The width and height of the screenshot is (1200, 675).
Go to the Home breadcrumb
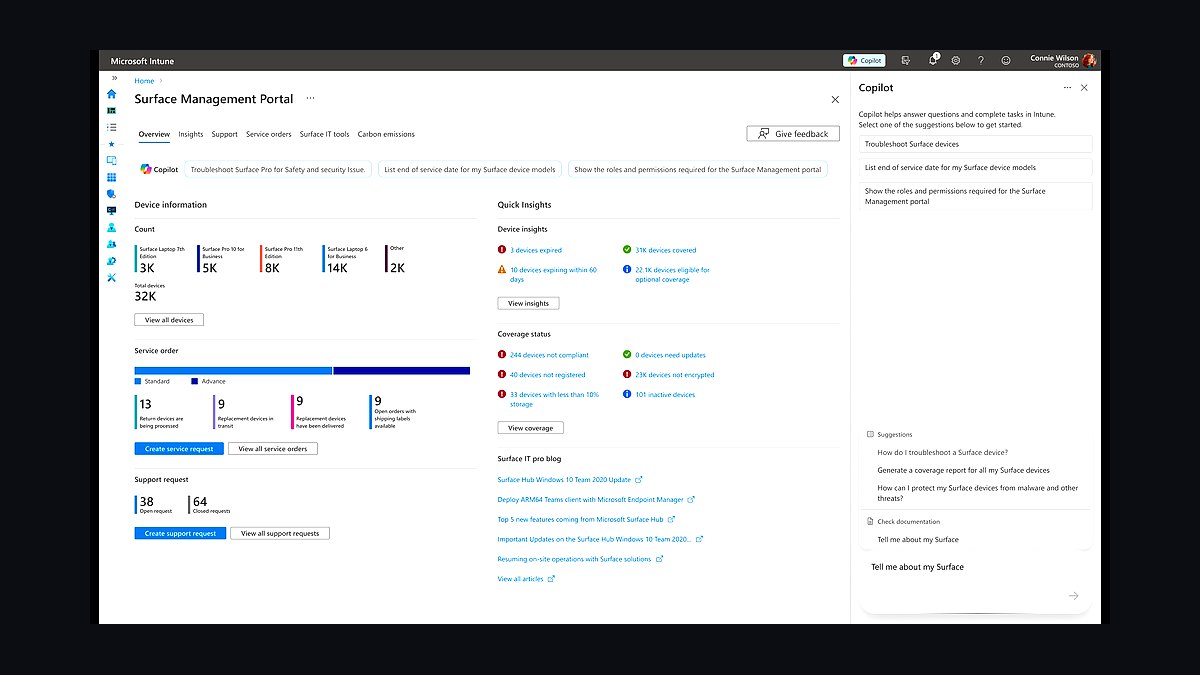tap(144, 81)
